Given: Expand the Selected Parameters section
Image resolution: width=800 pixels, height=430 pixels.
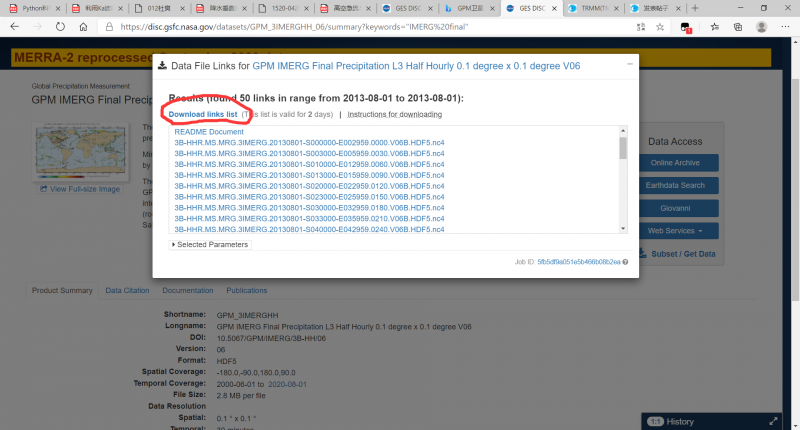Looking at the screenshot, I should 210,245.
